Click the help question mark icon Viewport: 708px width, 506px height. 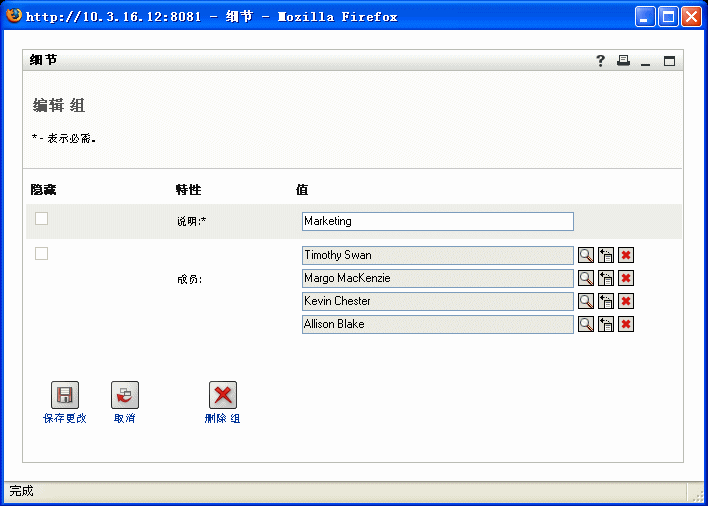pyautogui.click(x=600, y=60)
